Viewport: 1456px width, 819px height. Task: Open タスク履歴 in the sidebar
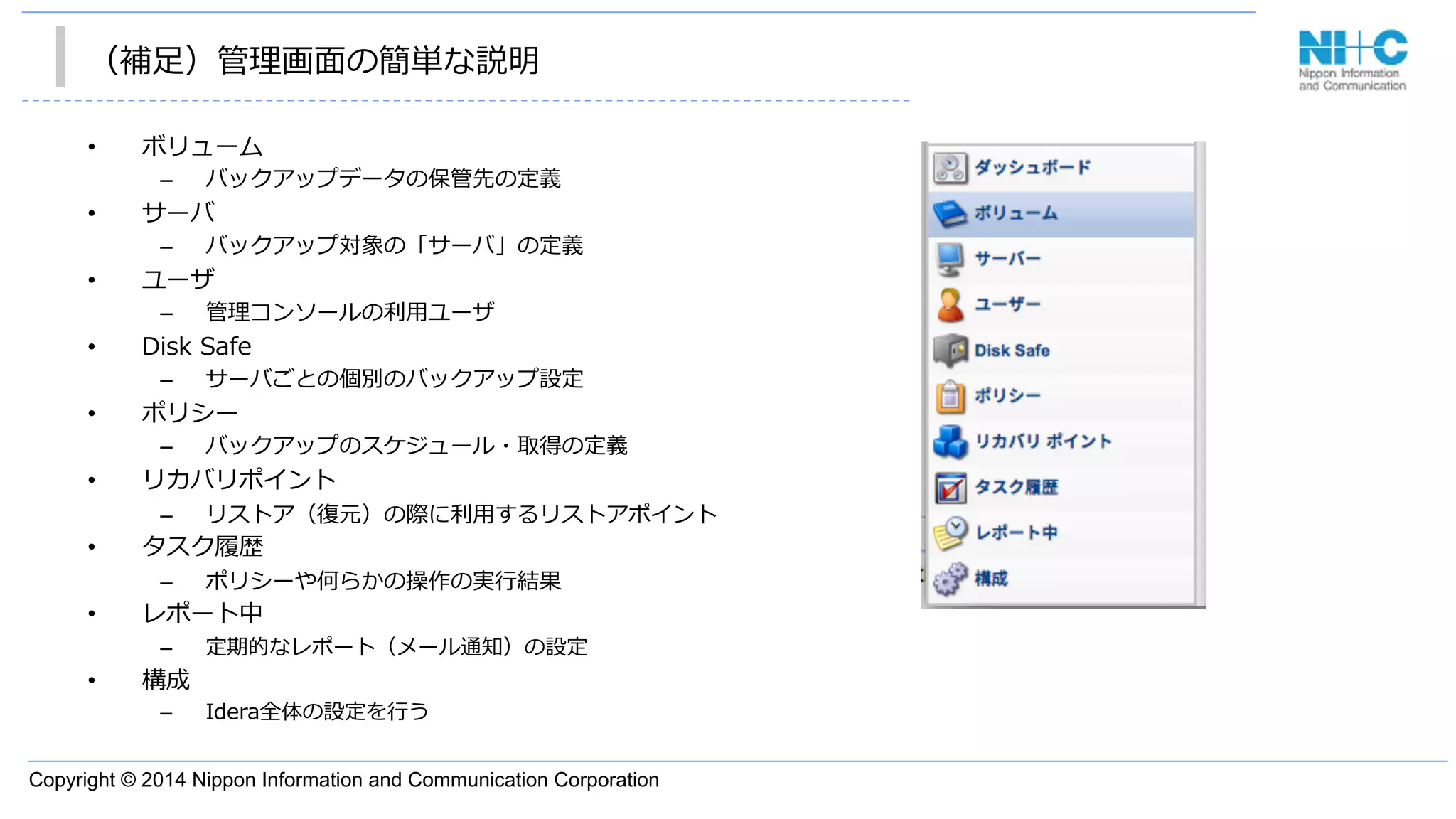pyautogui.click(x=1062, y=487)
